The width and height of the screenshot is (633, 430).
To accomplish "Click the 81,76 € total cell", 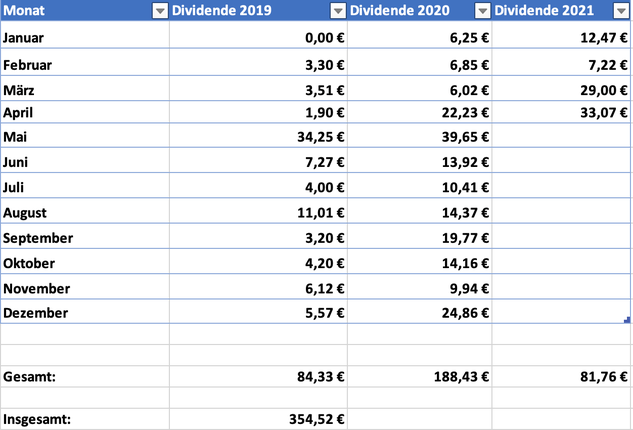I will (562, 376).
